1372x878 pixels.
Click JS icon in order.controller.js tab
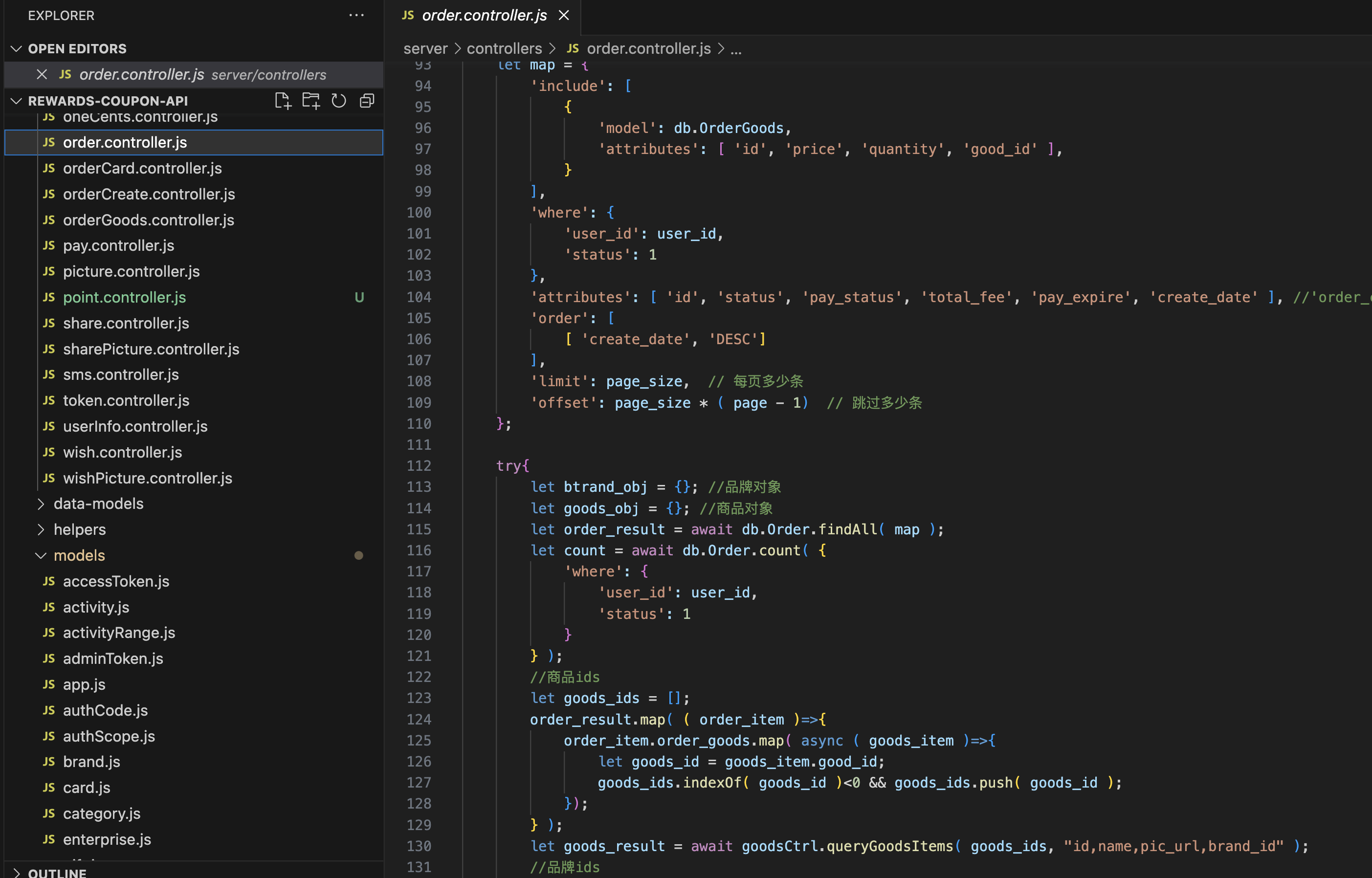pos(408,15)
